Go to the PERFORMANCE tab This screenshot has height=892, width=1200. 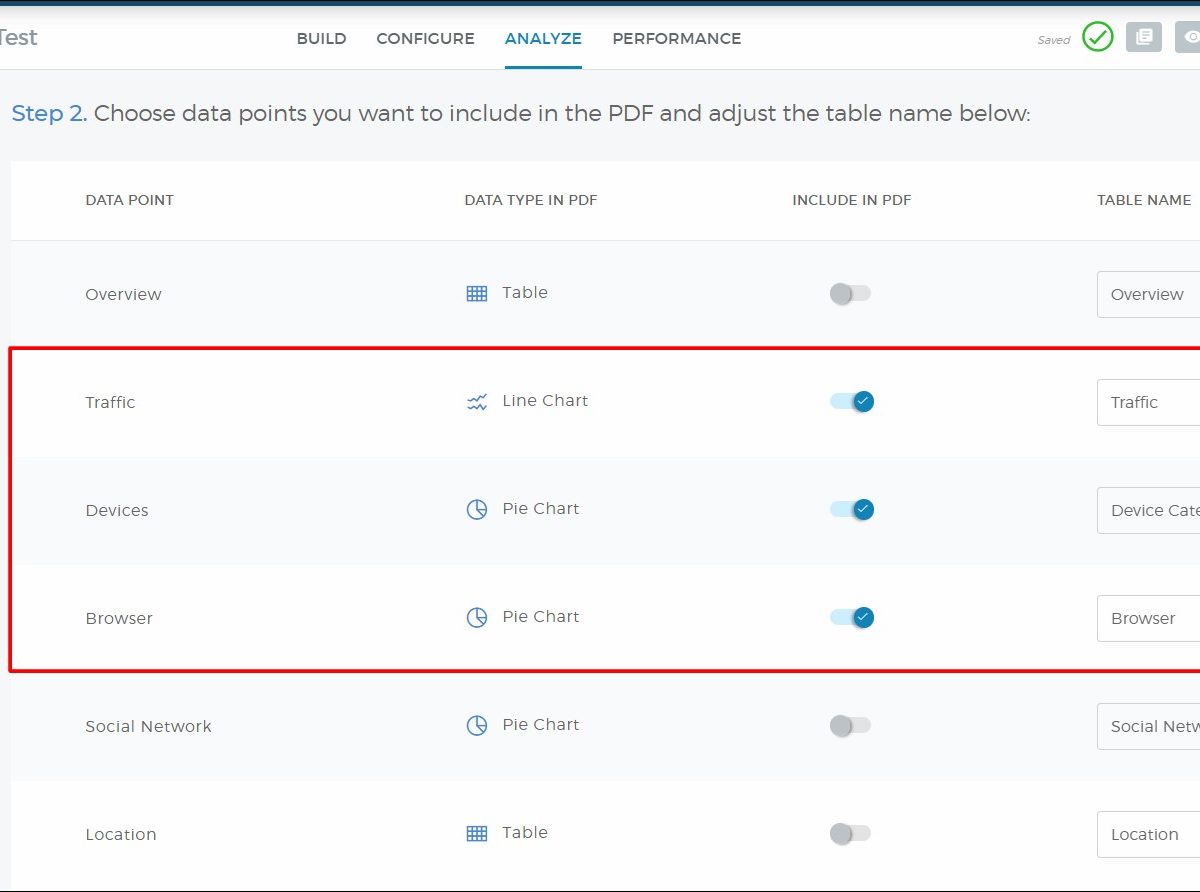click(676, 39)
